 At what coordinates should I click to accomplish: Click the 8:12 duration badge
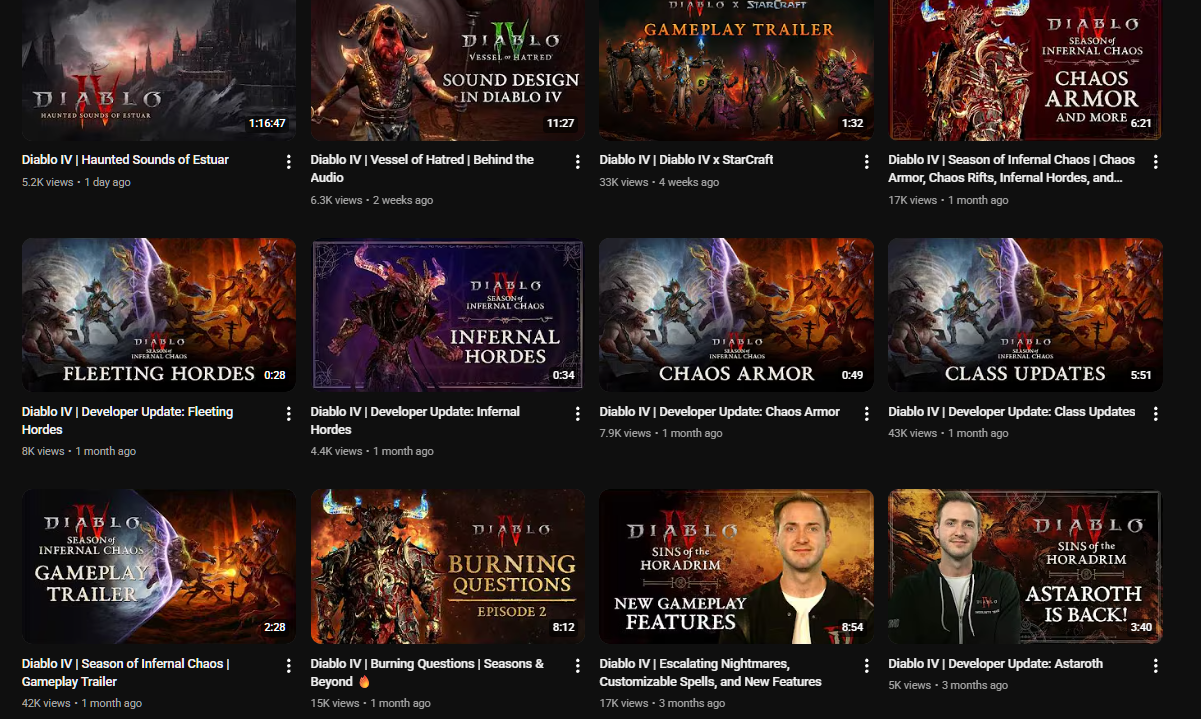click(x=563, y=628)
